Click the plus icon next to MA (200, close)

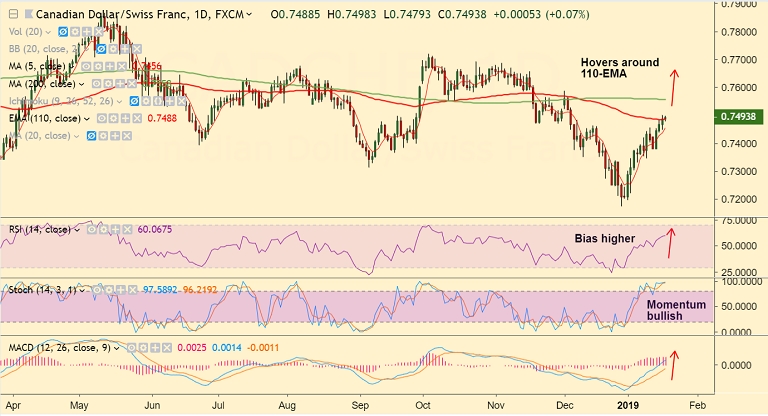click(x=120, y=84)
